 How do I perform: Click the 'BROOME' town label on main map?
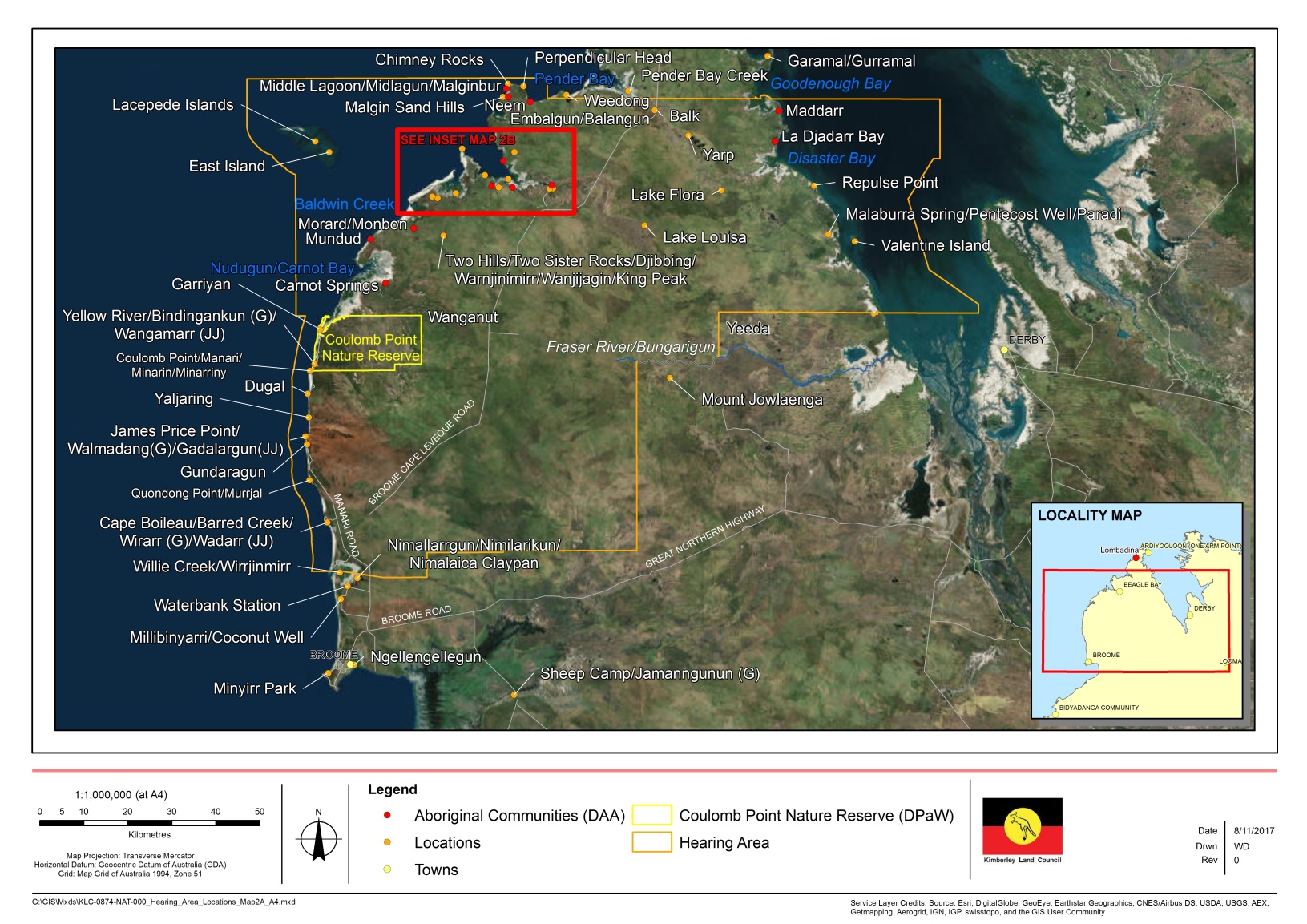[x=334, y=655]
